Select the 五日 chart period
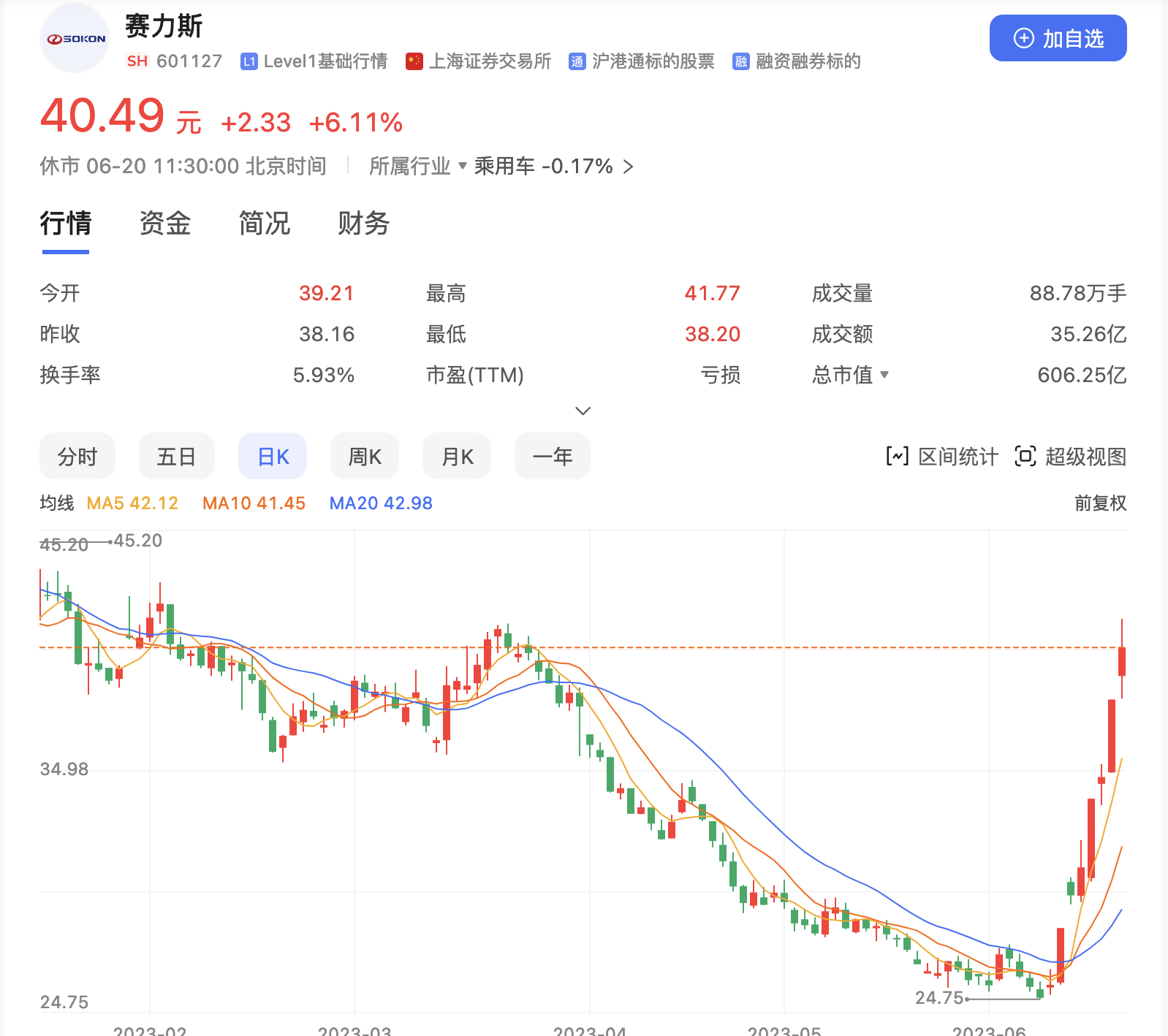 176,457
